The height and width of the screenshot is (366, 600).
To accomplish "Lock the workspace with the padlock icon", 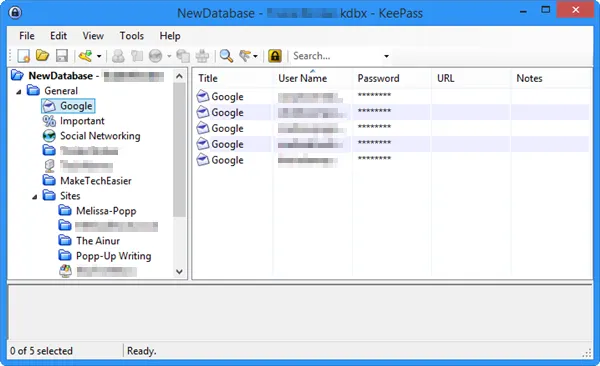I will tap(275, 56).
